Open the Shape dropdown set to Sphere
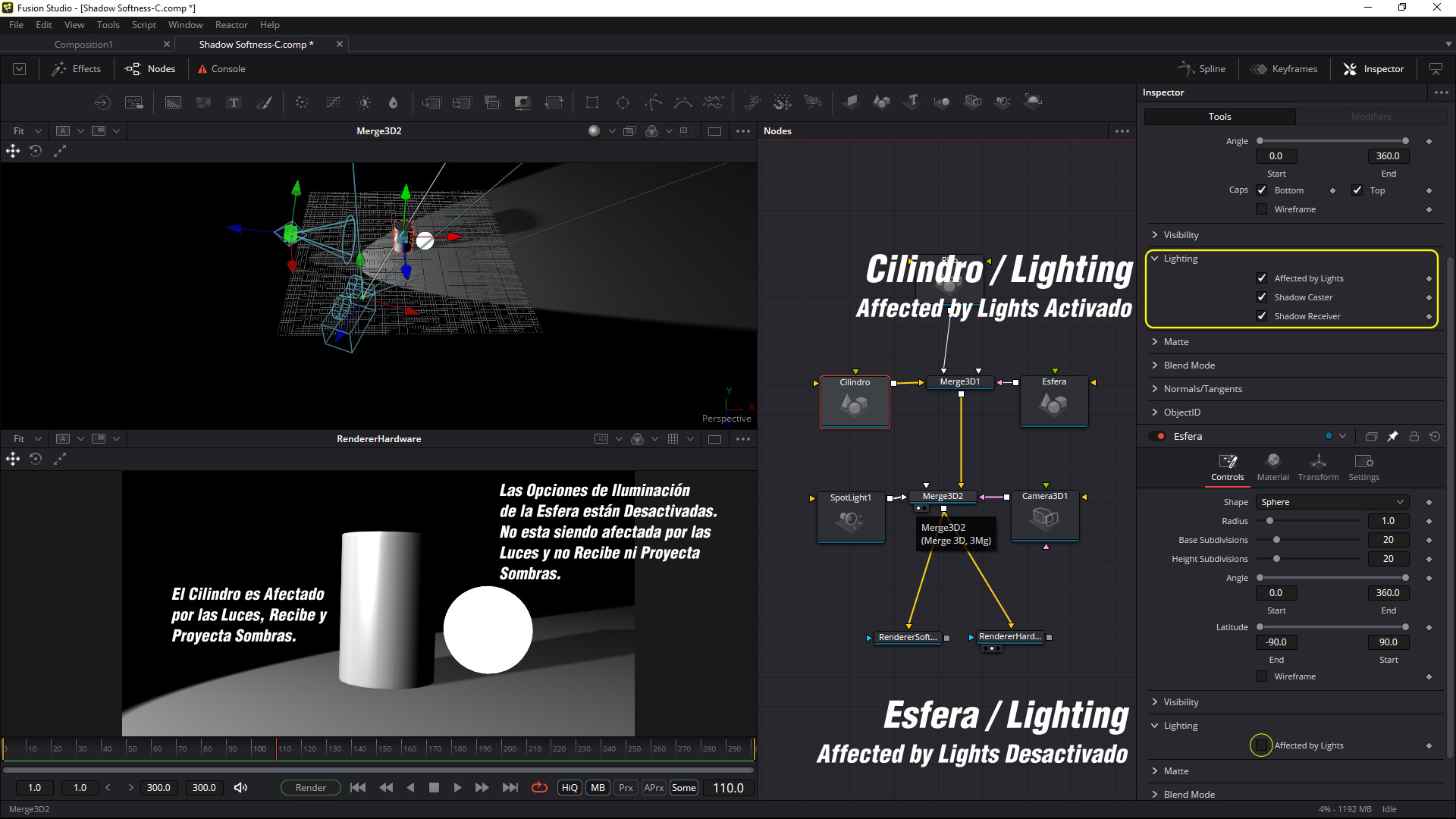The height and width of the screenshot is (819, 1456). click(1332, 502)
